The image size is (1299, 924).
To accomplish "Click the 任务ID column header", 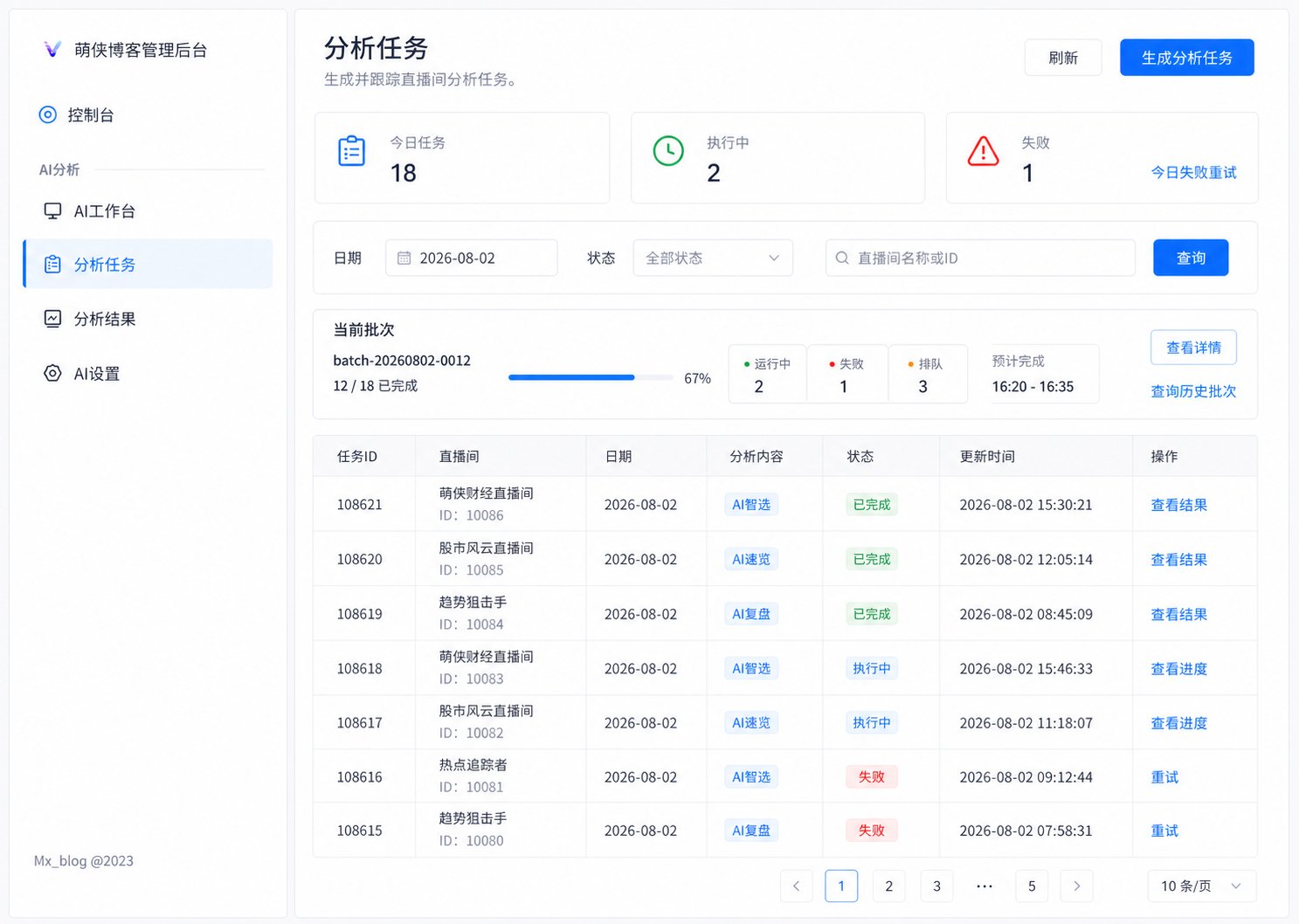I will pos(357,456).
